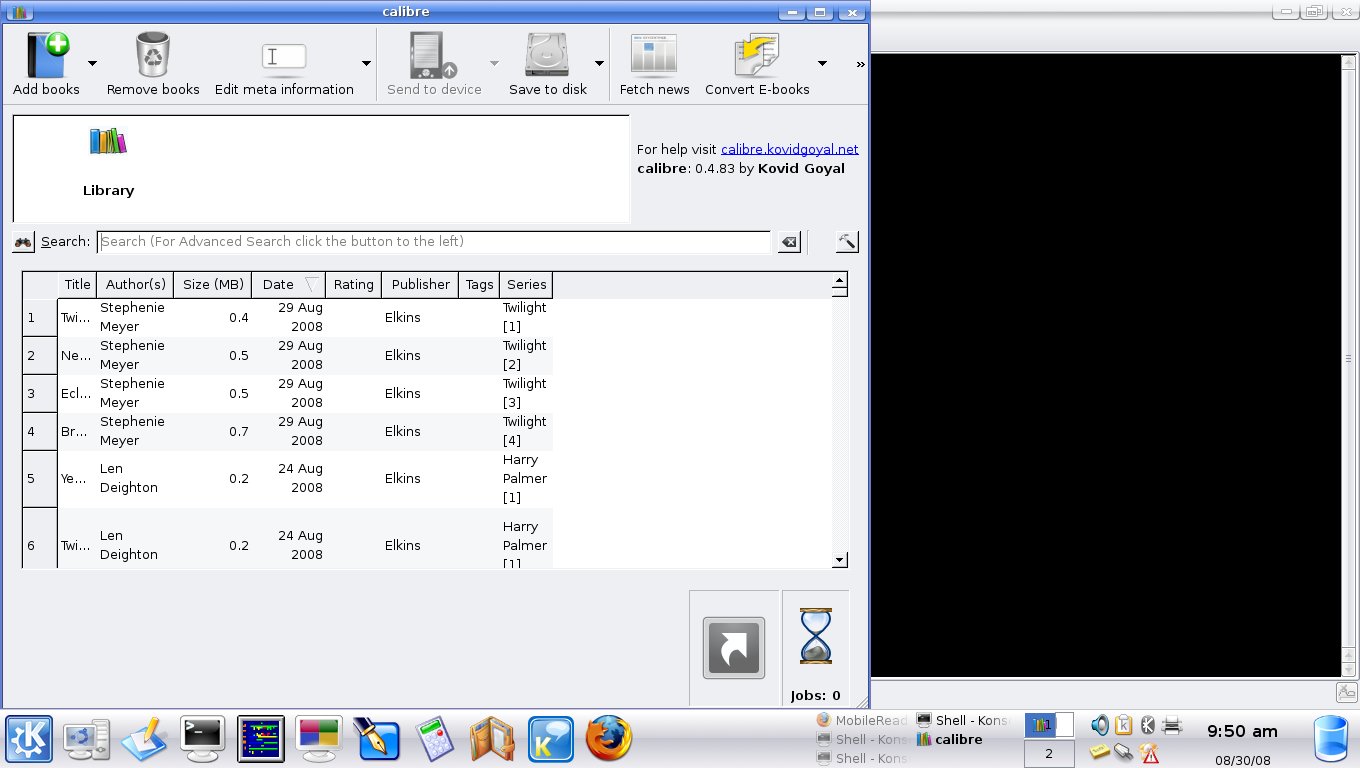Image resolution: width=1360 pixels, height=768 pixels.
Task: Click the warning triangle tray icon
Action: pyautogui.click(x=1149, y=752)
